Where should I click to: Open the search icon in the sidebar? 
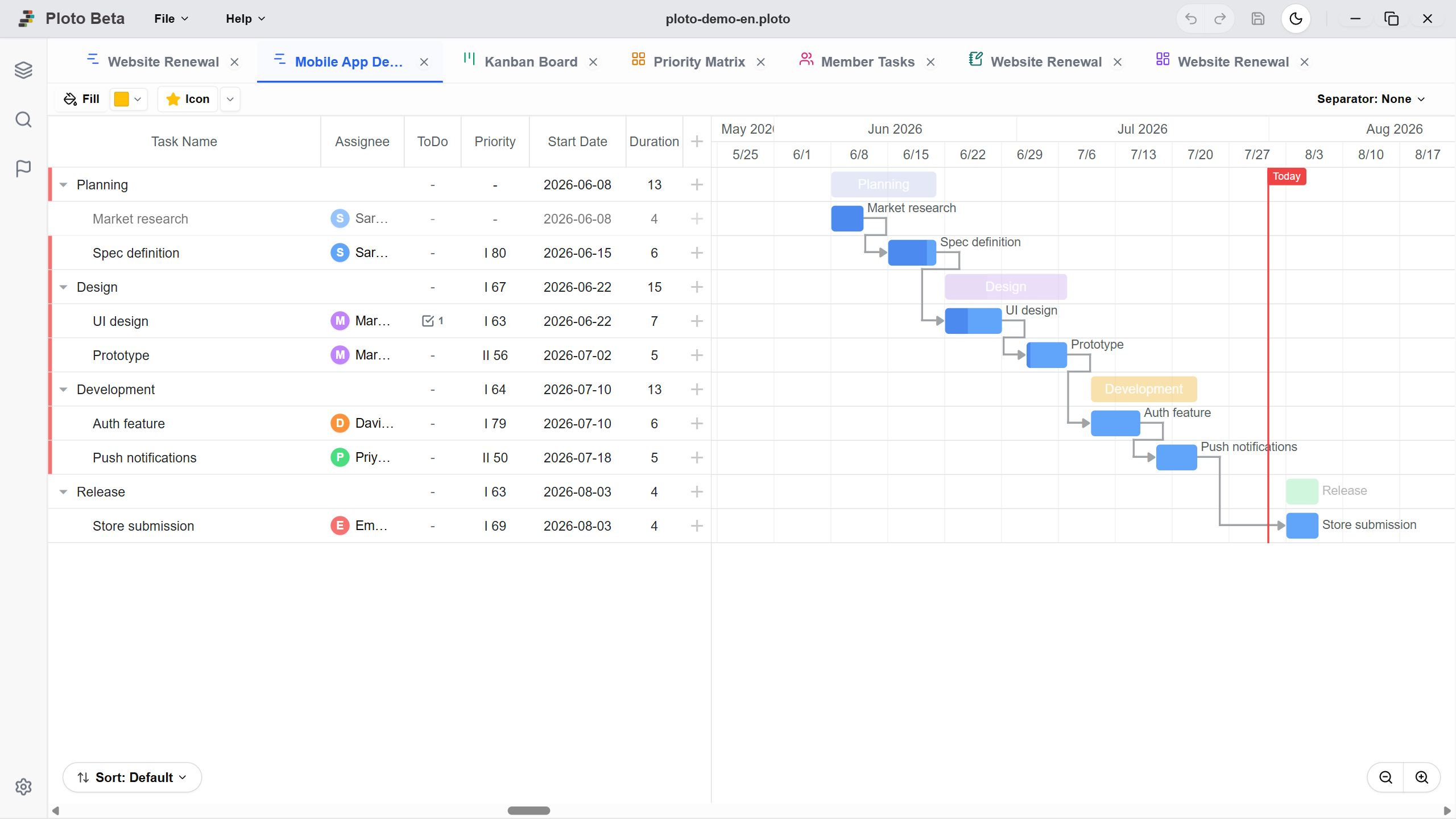pos(23,119)
